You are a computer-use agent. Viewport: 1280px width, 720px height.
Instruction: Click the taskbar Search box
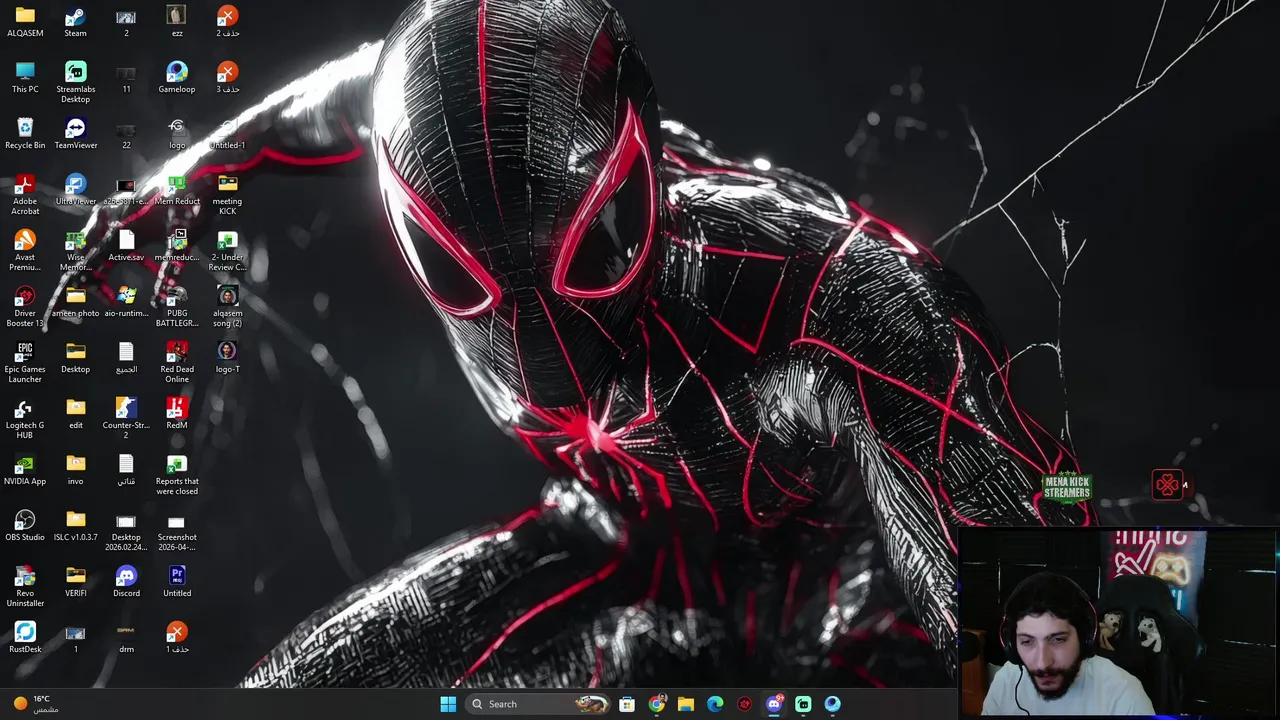[539, 704]
